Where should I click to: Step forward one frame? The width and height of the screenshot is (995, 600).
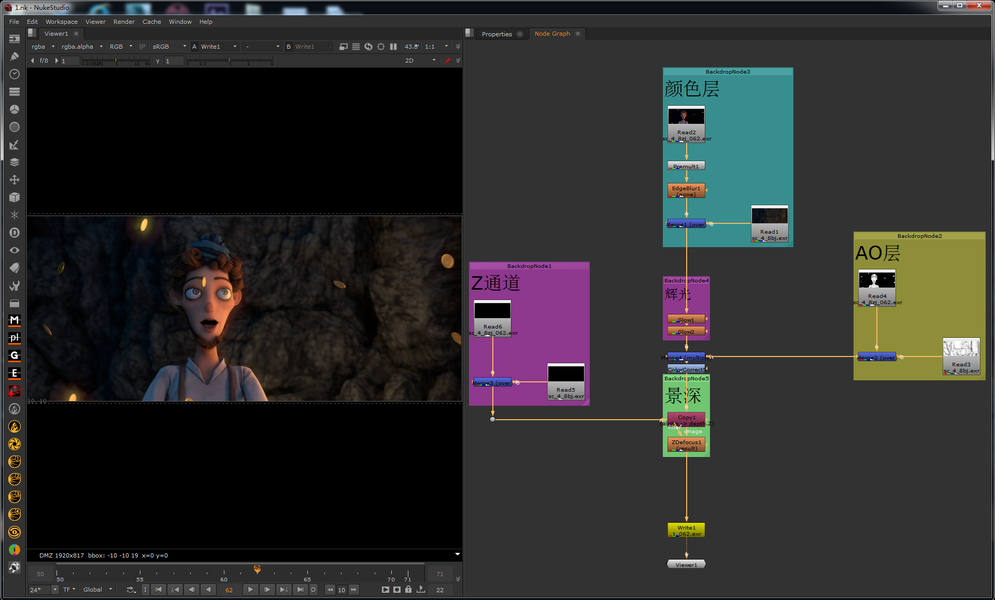(267, 590)
